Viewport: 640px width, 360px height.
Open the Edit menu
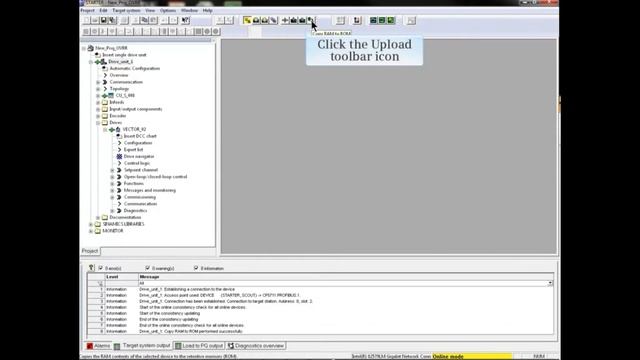(x=103, y=10)
